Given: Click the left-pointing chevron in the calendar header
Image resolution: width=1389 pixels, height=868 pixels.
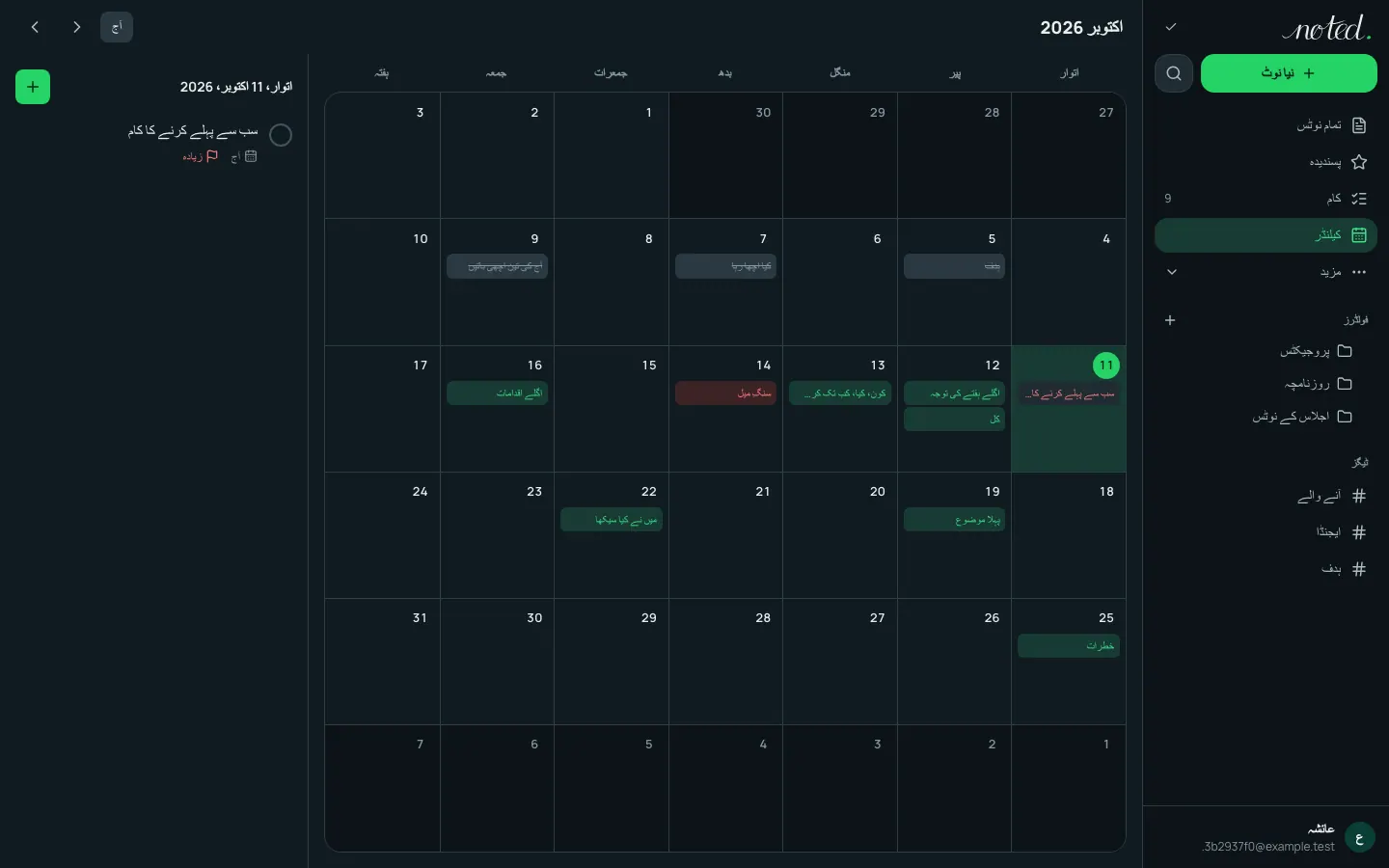Looking at the screenshot, I should pos(35,27).
